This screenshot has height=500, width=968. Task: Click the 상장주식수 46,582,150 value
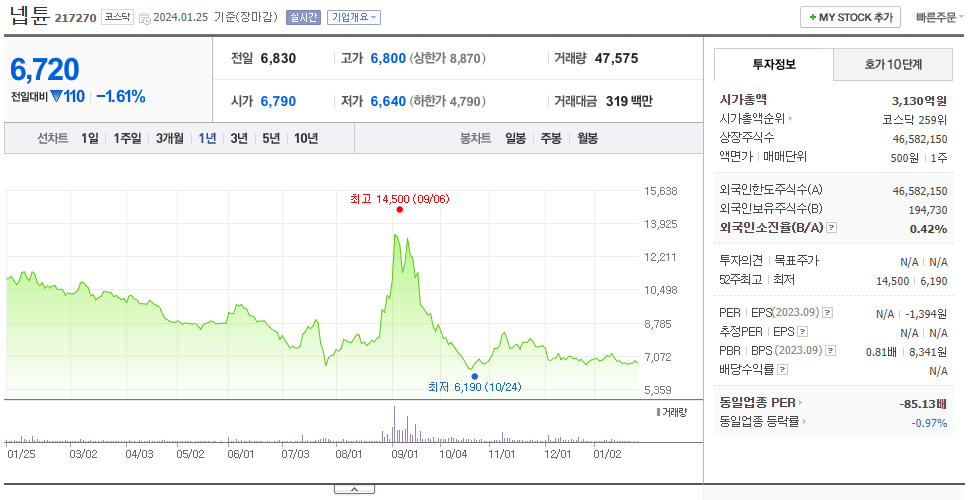point(920,138)
